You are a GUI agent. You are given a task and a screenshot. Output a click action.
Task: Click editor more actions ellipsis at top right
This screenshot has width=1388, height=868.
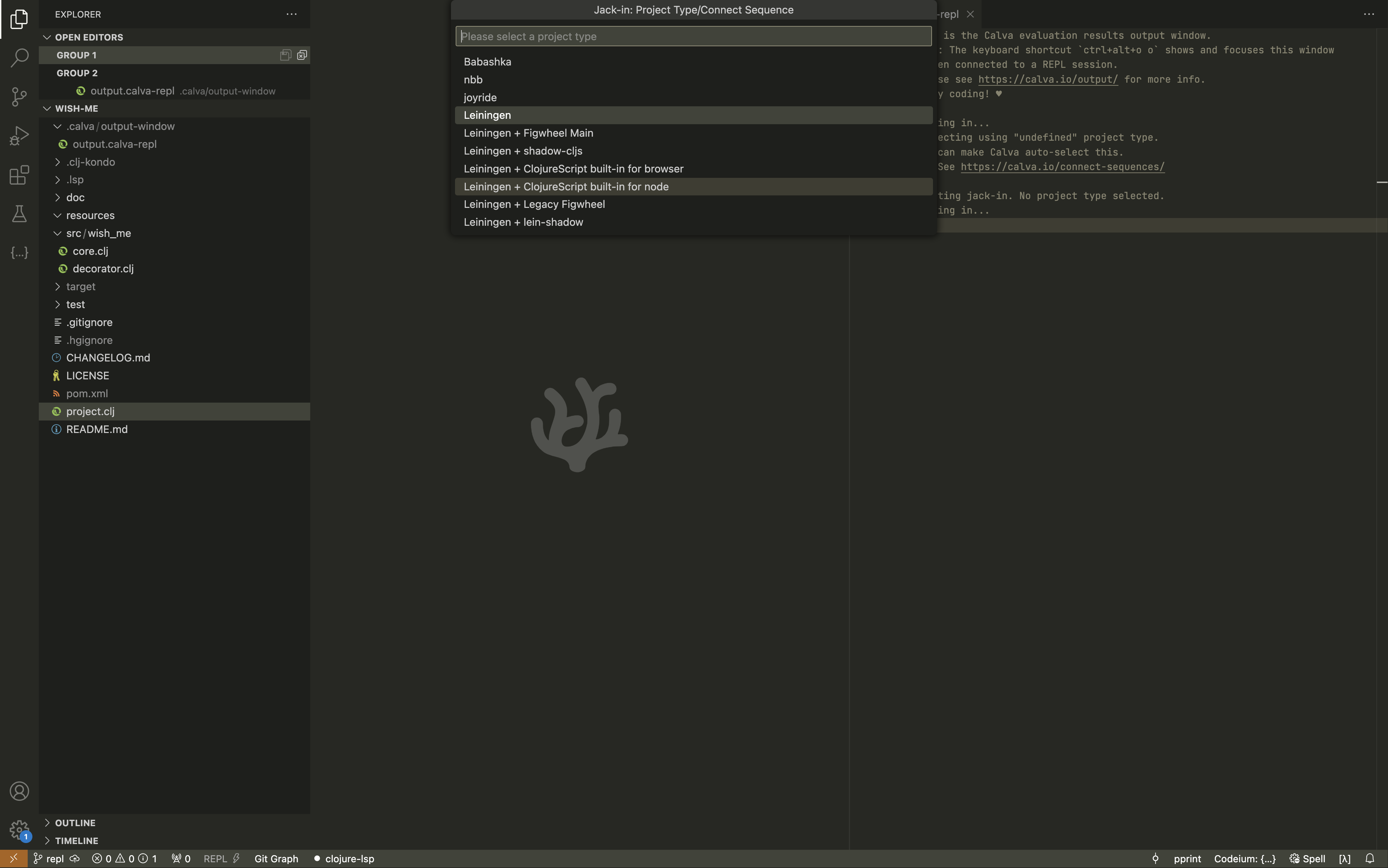click(1369, 14)
